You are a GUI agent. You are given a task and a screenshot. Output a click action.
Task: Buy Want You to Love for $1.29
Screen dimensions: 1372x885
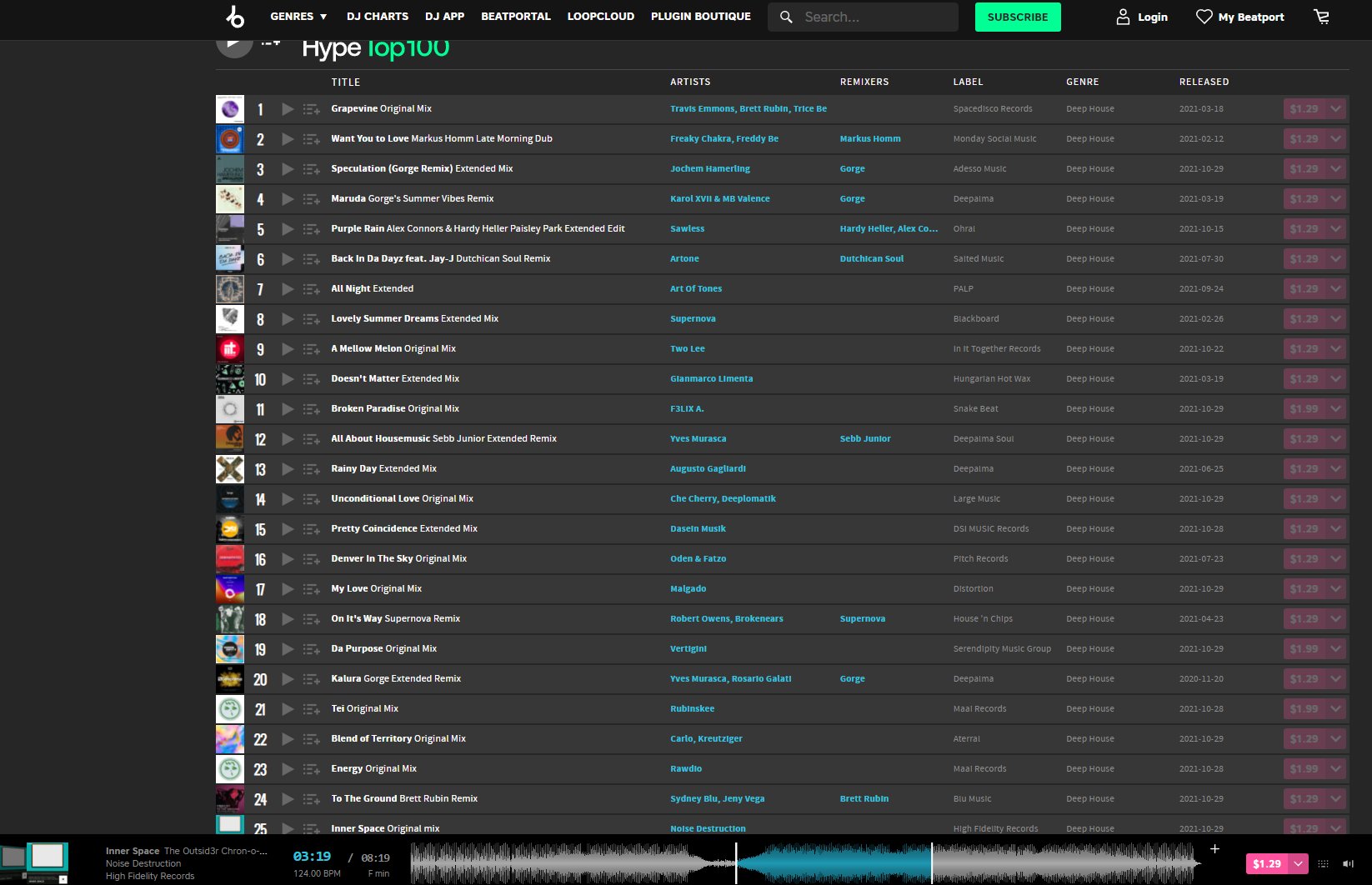(x=1304, y=139)
